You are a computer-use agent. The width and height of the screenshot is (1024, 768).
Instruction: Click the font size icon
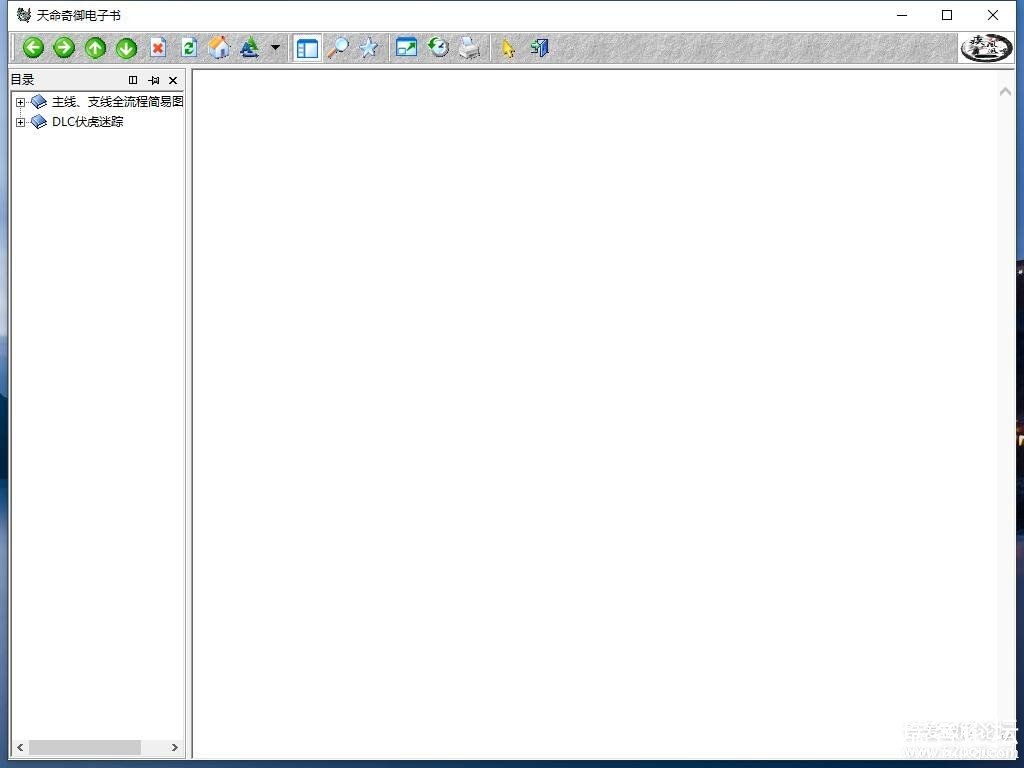click(x=249, y=48)
